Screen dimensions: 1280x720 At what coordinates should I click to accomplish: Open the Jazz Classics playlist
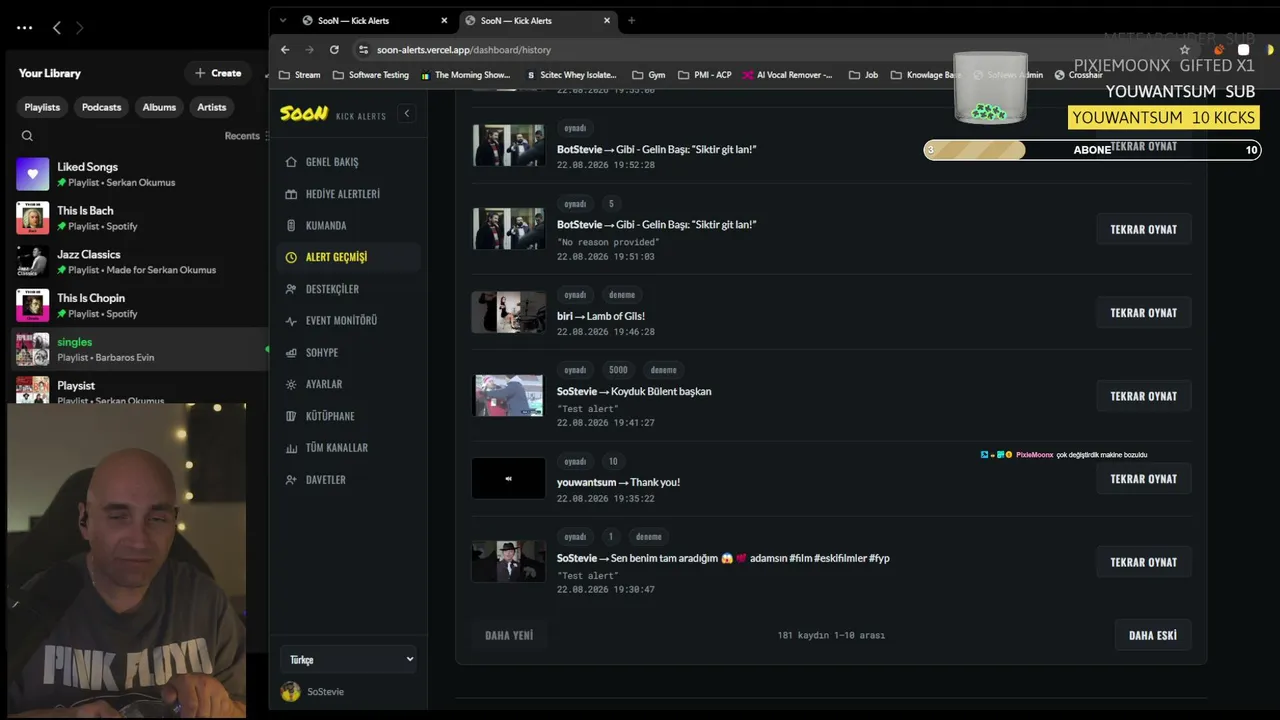click(140, 262)
